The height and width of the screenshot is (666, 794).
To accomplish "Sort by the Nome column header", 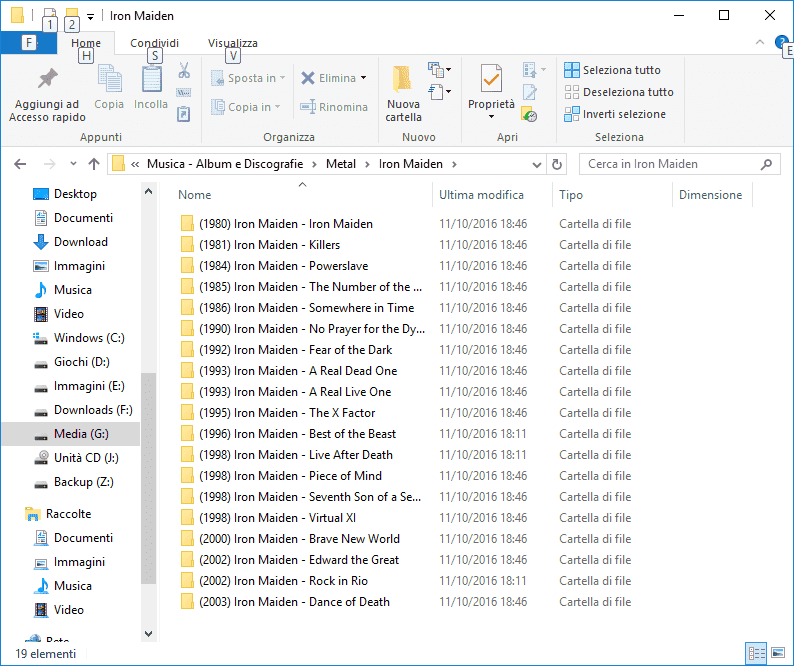I will [194, 195].
